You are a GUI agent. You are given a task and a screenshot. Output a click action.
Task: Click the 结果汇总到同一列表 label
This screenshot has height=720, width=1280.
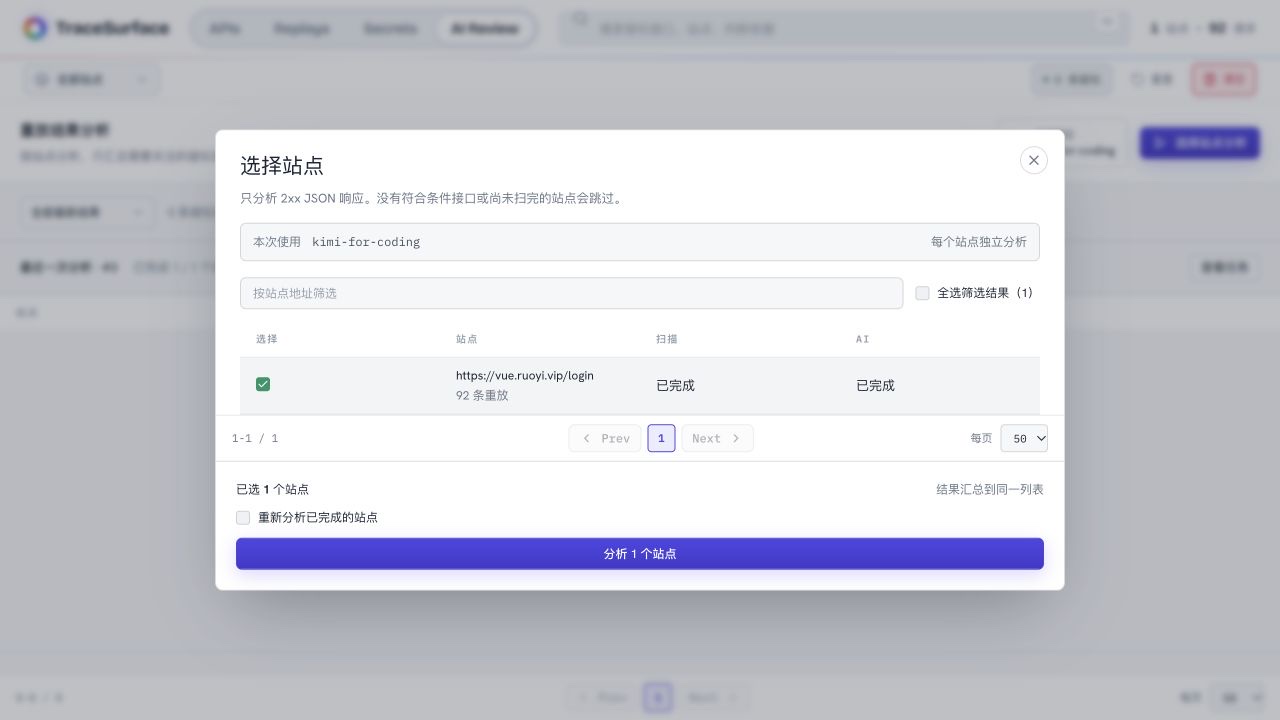(x=990, y=489)
